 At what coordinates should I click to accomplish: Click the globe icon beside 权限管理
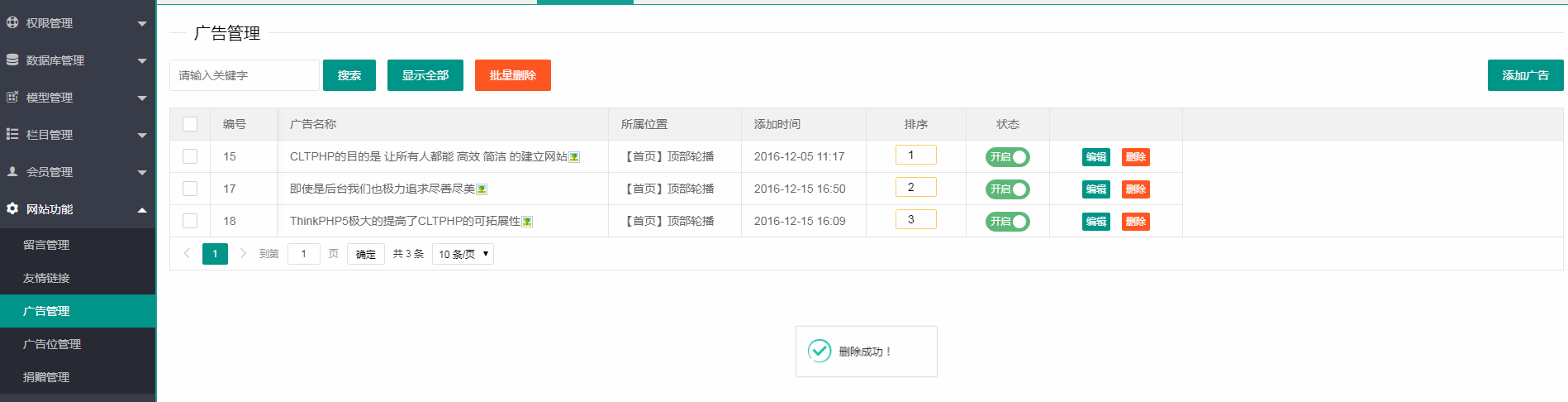pyautogui.click(x=12, y=22)
